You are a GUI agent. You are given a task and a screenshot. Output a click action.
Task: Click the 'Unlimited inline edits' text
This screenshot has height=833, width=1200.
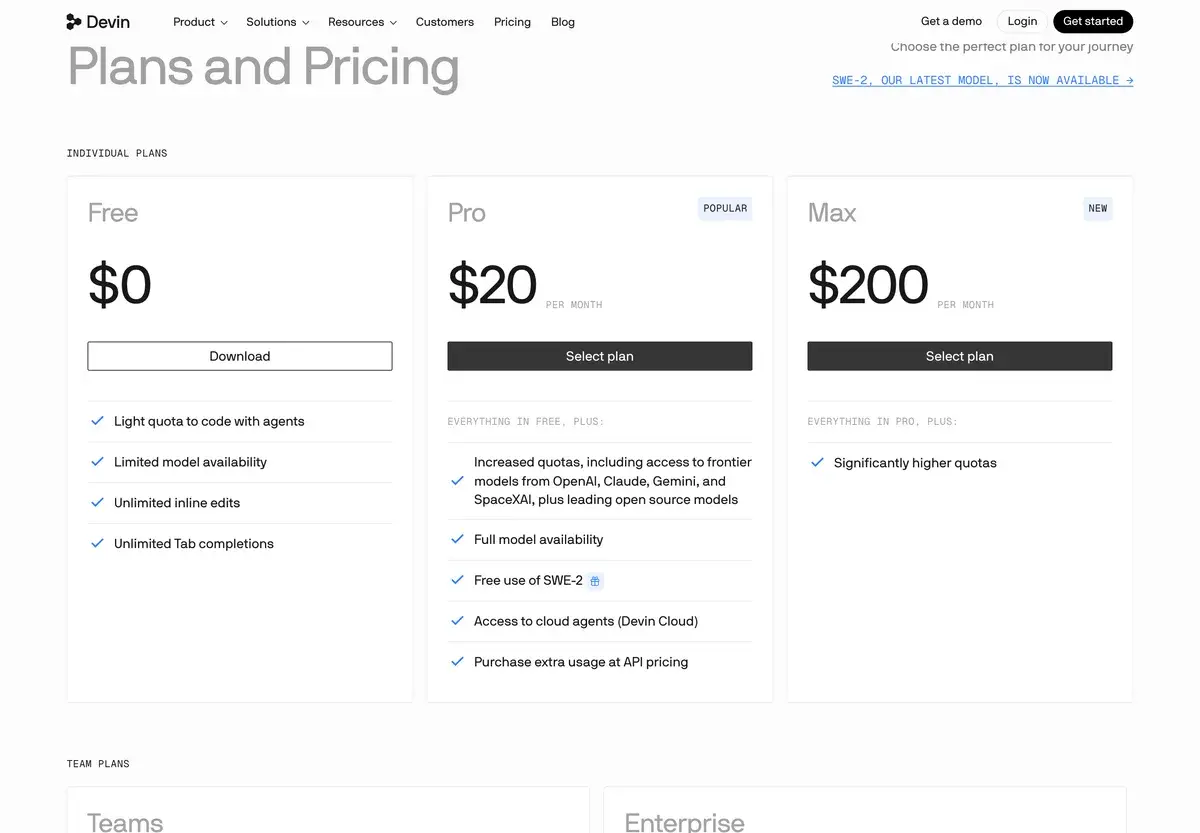pyautogui.click(x=177, y=503)
